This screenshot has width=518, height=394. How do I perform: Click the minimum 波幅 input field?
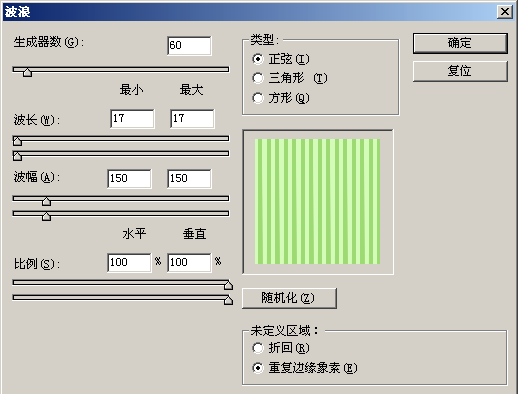(129, 178)
